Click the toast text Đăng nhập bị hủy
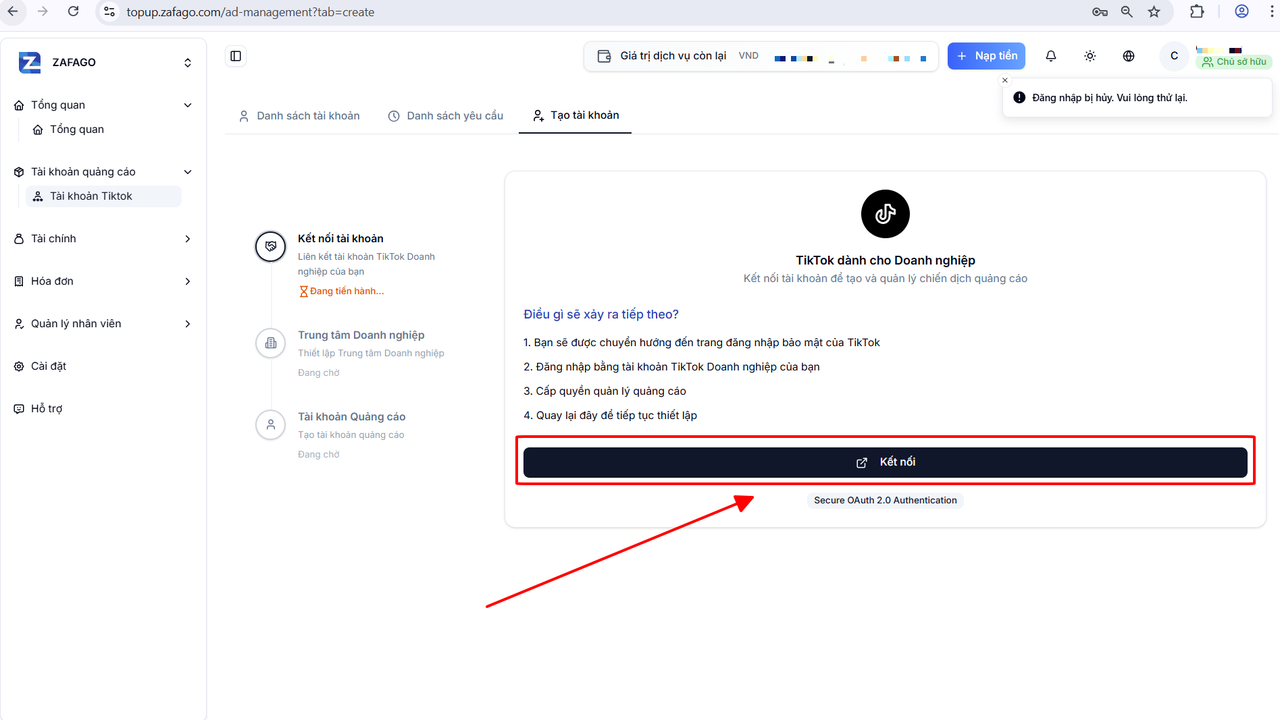 [1110, 98]
